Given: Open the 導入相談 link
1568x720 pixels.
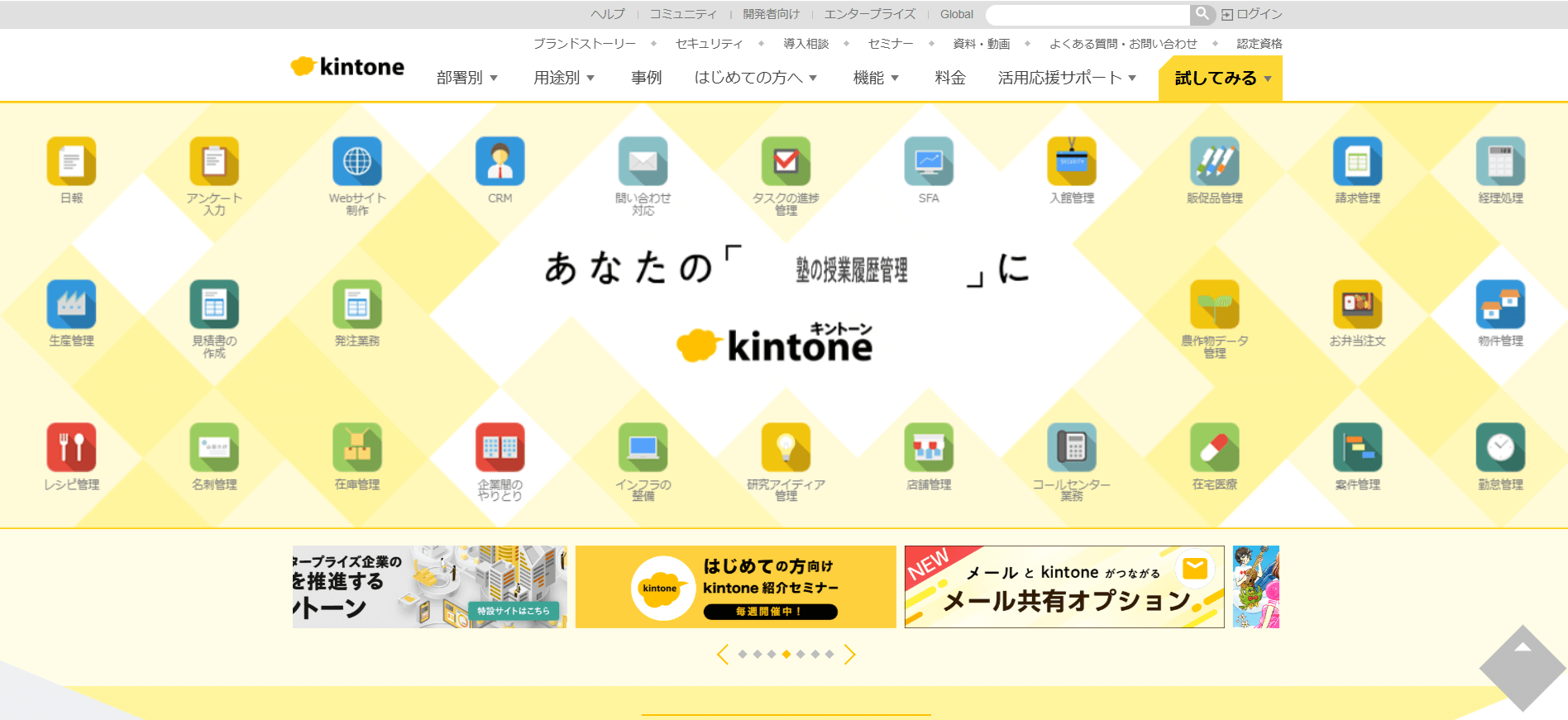Looking at the screenshot, I should click(806, 44).
